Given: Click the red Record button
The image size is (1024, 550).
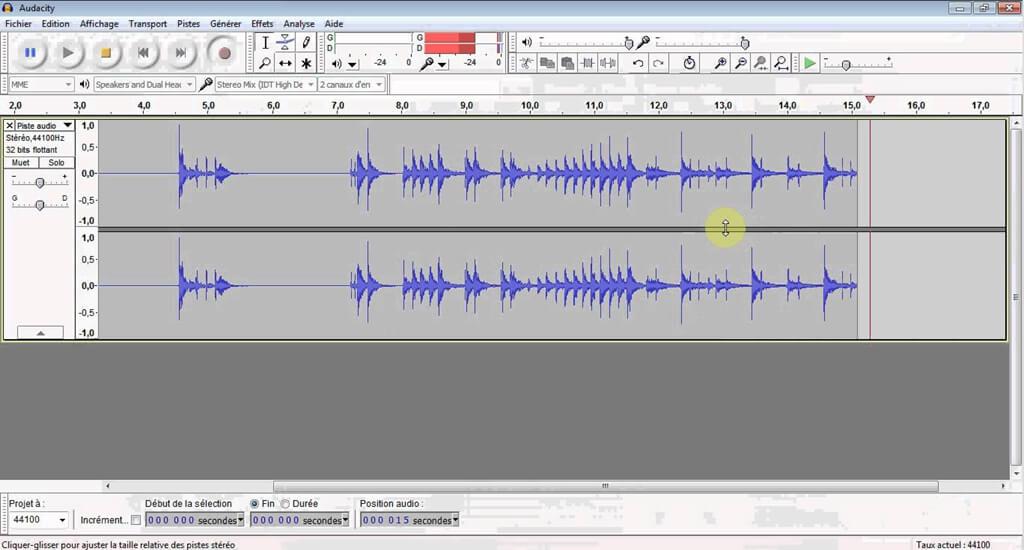Looking at the screenshot, I should (x=224, y=53).
